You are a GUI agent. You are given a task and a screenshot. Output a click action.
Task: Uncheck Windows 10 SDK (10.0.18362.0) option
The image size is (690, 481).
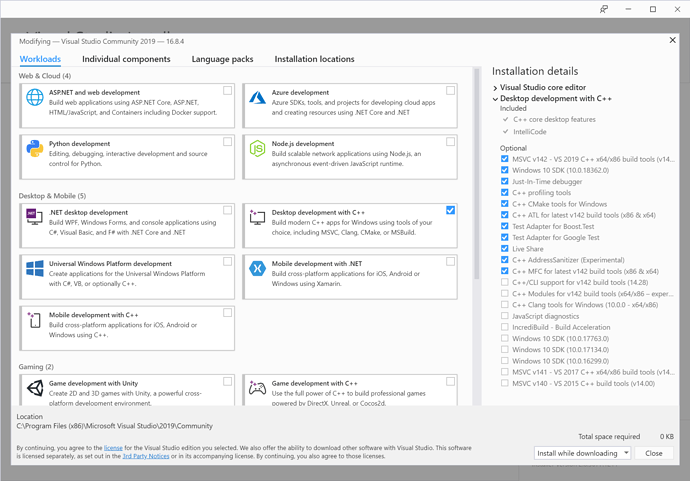pyautogui.click(x=504, y=170)
